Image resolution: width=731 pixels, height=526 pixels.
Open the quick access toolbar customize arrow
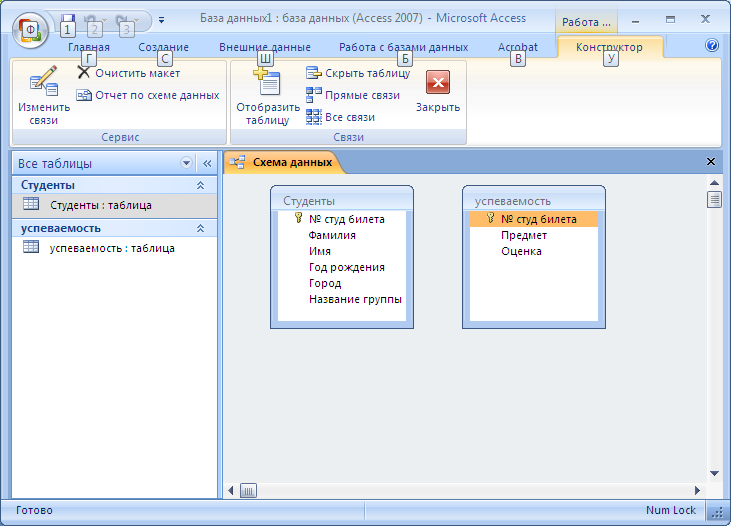(x=161, y=20)
